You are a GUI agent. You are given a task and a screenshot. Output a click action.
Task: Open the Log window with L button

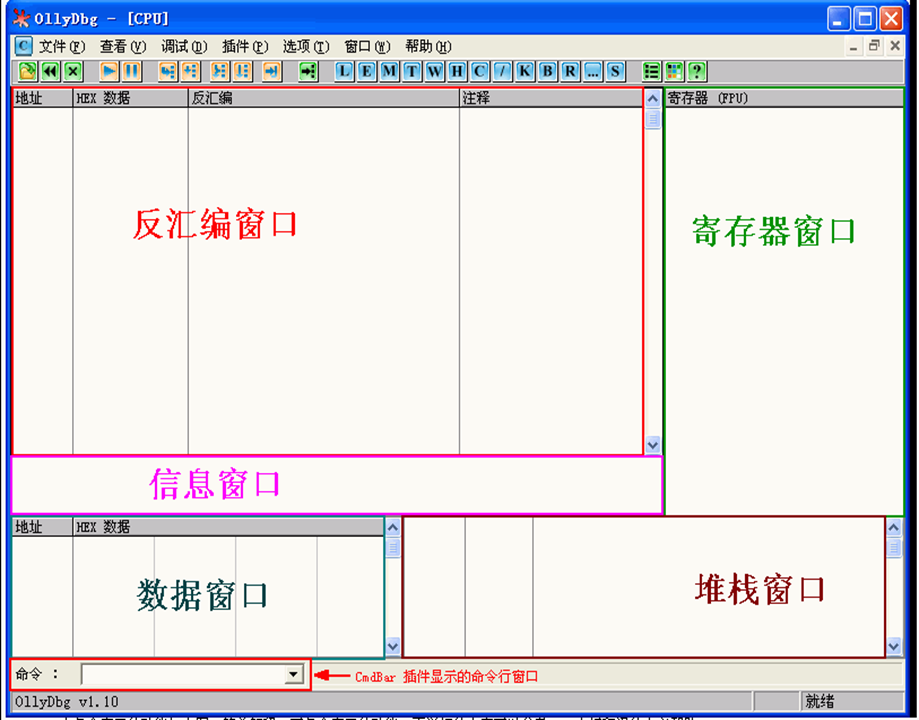tap(344, 72)
